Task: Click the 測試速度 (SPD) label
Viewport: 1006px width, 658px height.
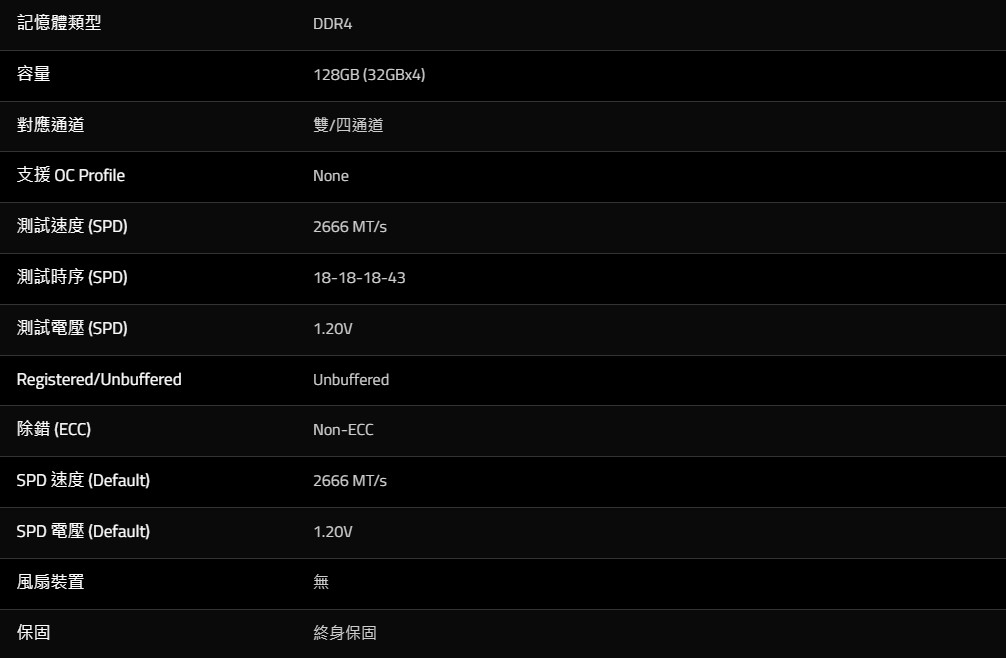Action: (x=72, y=226)
